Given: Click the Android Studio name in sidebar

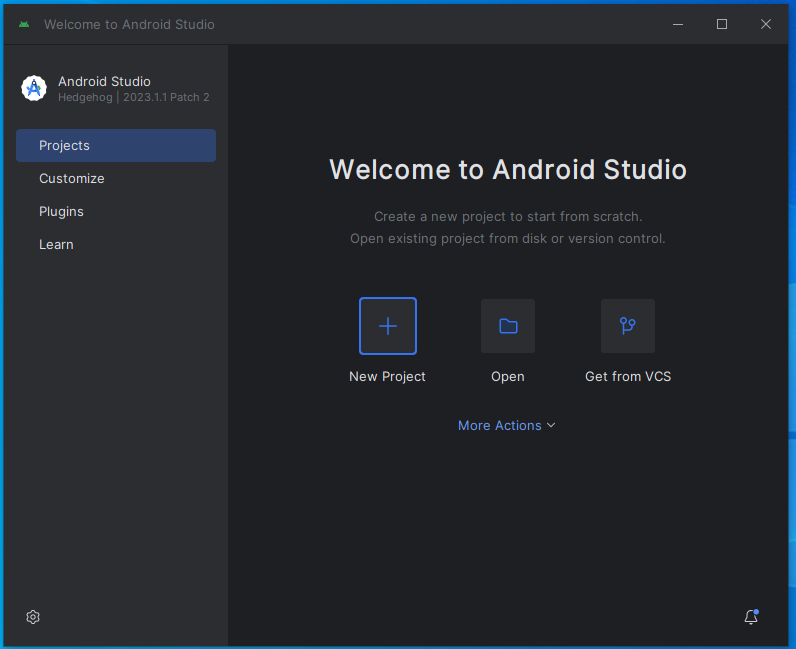Looking at the screenshot, I should pyautogui.click(x=104, y=81).
